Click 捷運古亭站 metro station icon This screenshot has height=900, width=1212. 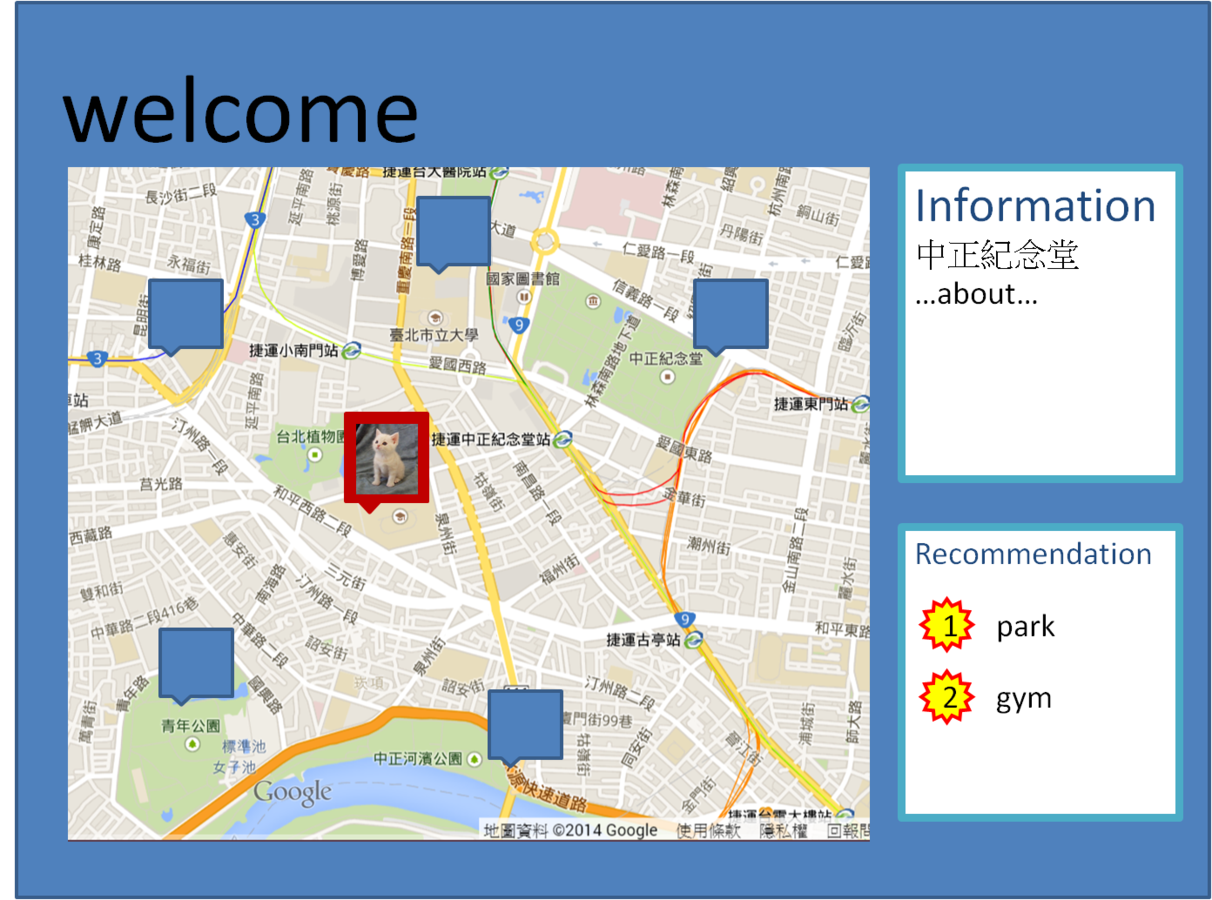coord(693,638)
